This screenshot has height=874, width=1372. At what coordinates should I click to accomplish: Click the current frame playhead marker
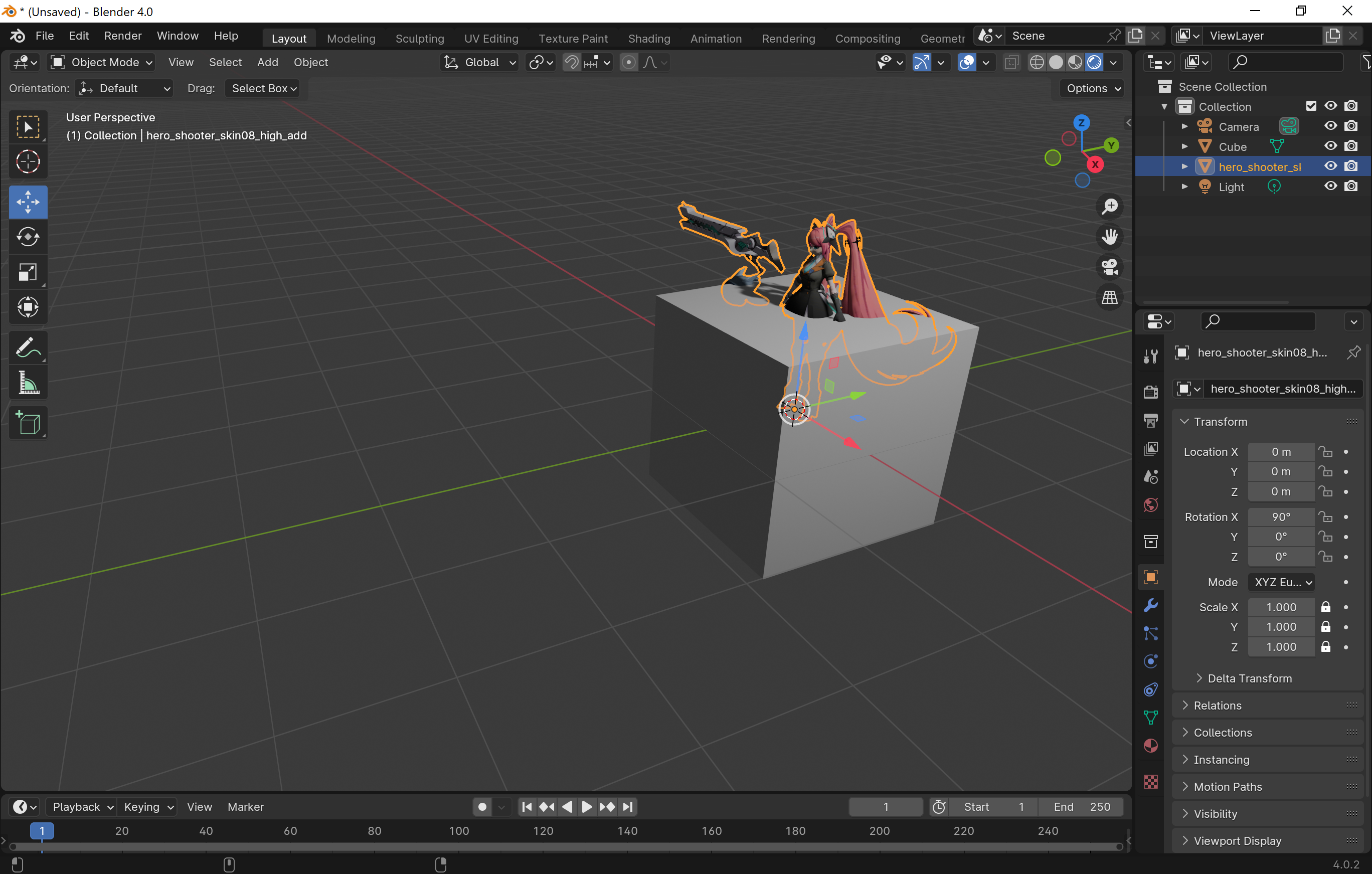pos(42,831)
